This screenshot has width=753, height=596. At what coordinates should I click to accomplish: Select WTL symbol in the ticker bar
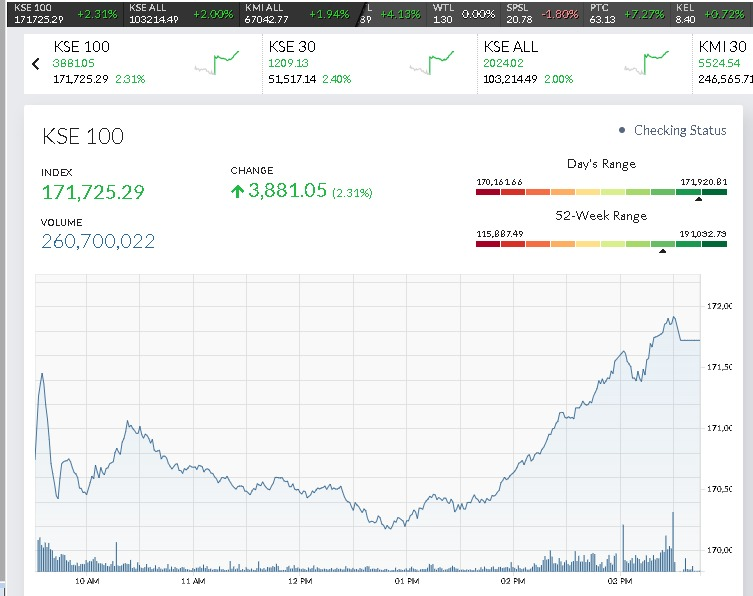463,14
